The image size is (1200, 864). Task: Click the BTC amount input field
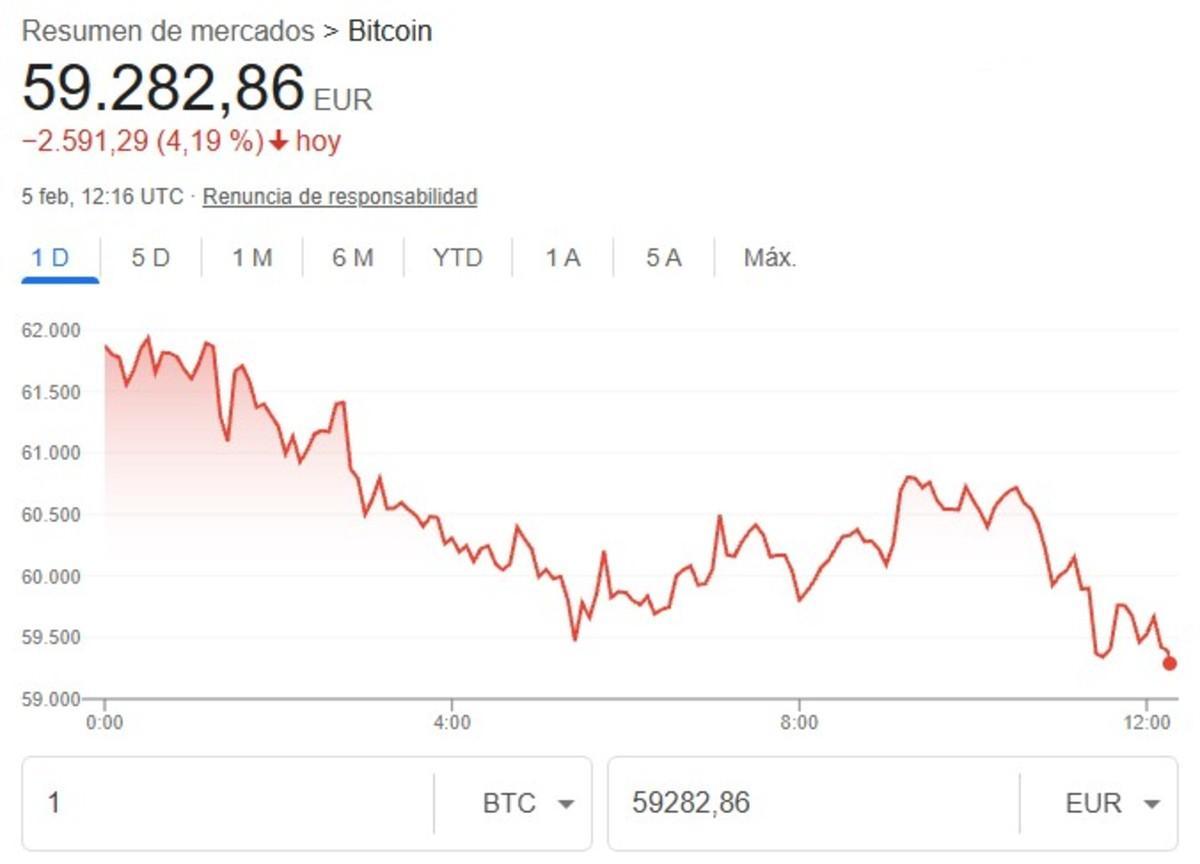click(200, 802)
